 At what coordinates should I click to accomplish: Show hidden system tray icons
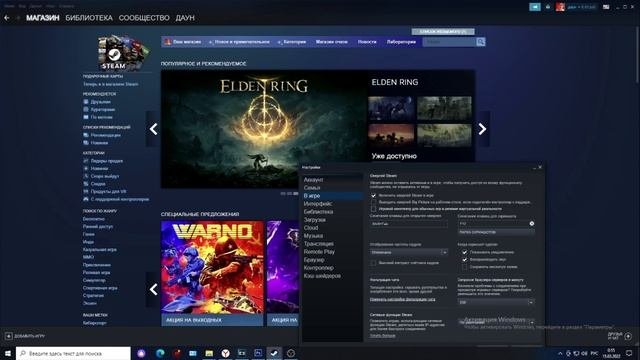[560, 353]
